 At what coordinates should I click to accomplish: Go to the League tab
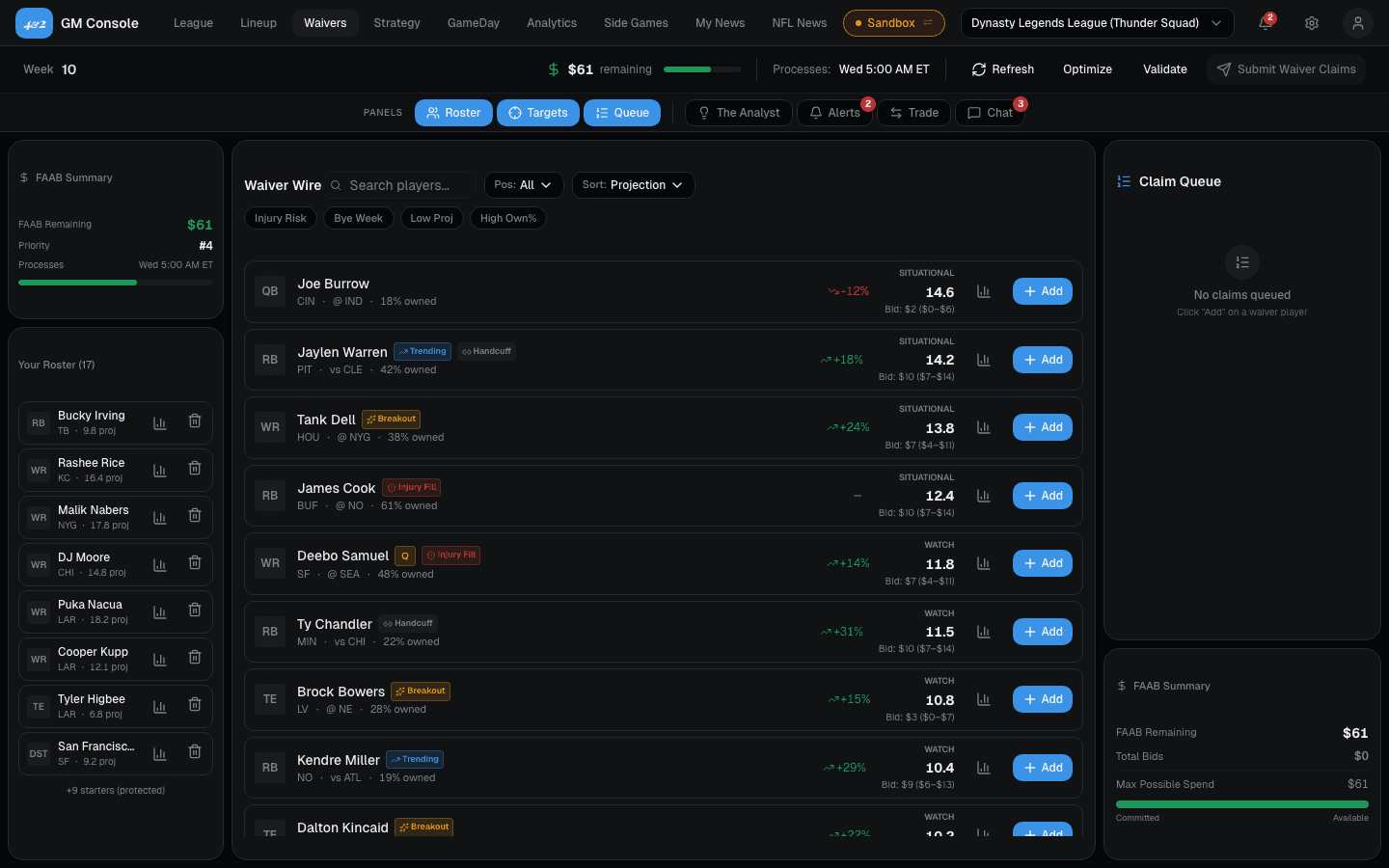[193, 23]
